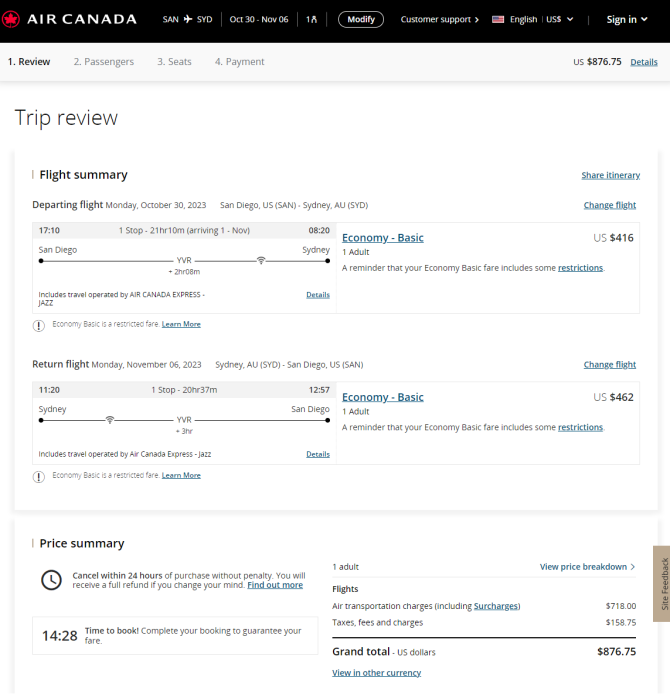Click the Surcharges link
Viewport: 670px width, 694px height.
tap(497, 606)
